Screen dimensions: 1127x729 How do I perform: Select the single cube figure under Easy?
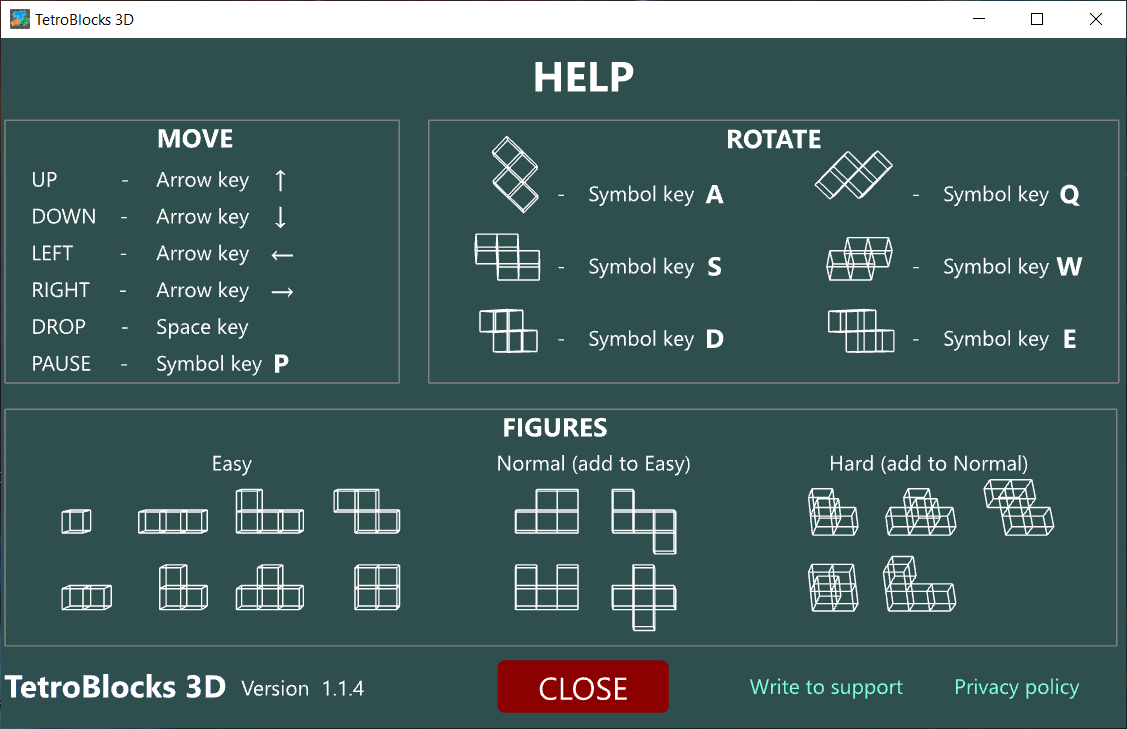(76, 521)
